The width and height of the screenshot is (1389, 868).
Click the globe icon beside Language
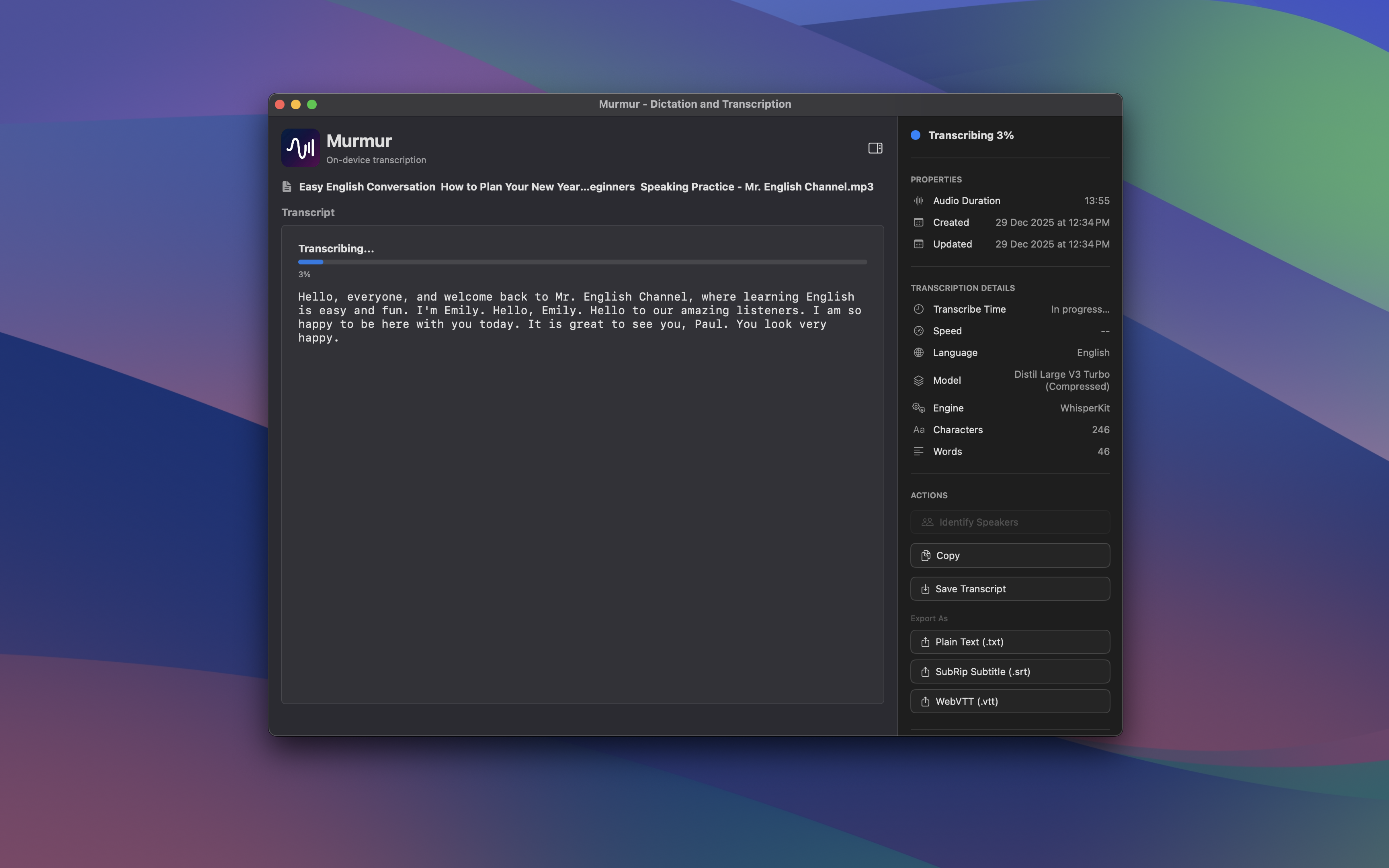pyautogui.click(x=918, y=352)
